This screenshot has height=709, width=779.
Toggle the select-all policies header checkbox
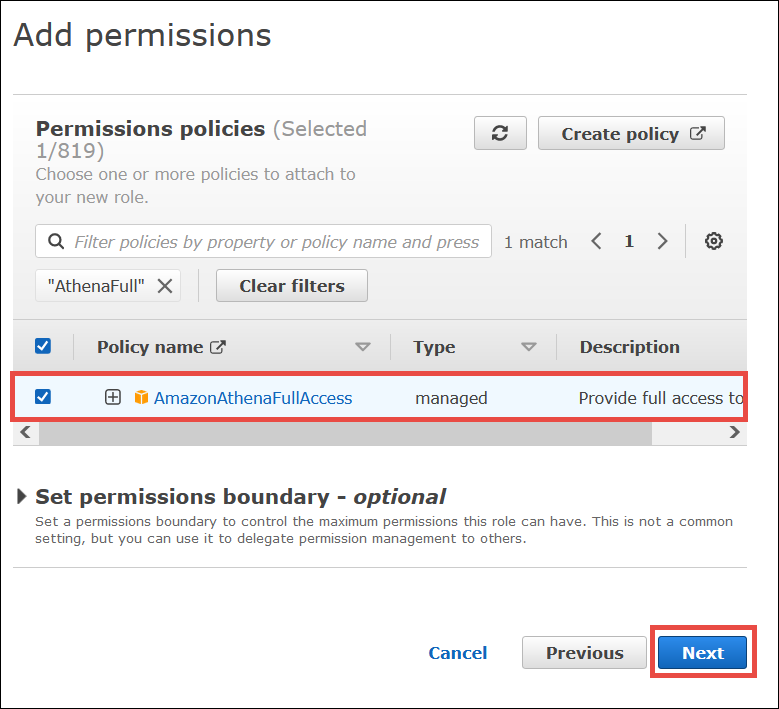pyautogui.click(x=43, y=346)
